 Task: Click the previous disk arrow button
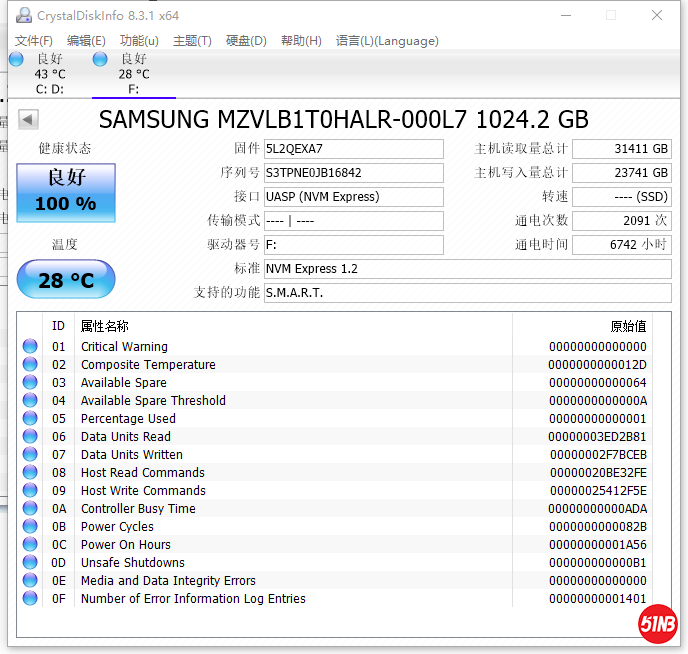[x=28, y=120]
